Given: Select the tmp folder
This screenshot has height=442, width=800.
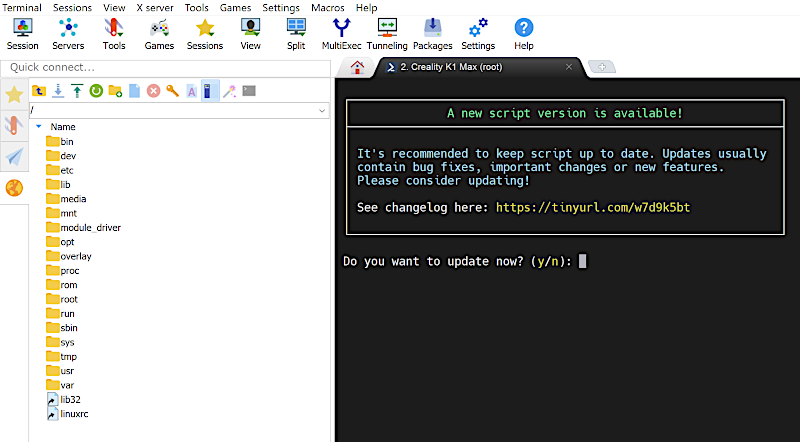Looking at the screenshot, I should click(61, 356).
